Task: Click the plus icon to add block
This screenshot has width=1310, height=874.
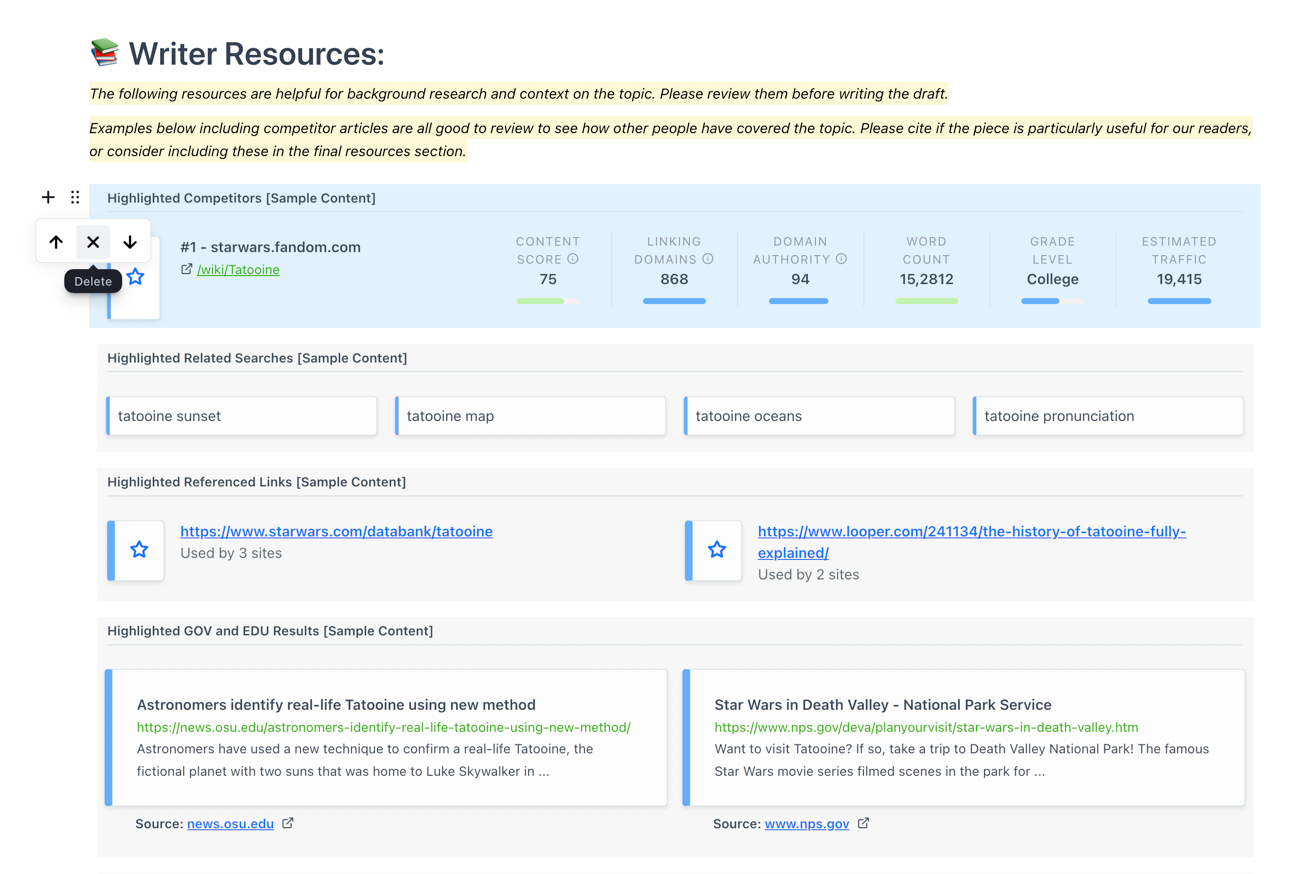Action: click(x=48, y=197)
